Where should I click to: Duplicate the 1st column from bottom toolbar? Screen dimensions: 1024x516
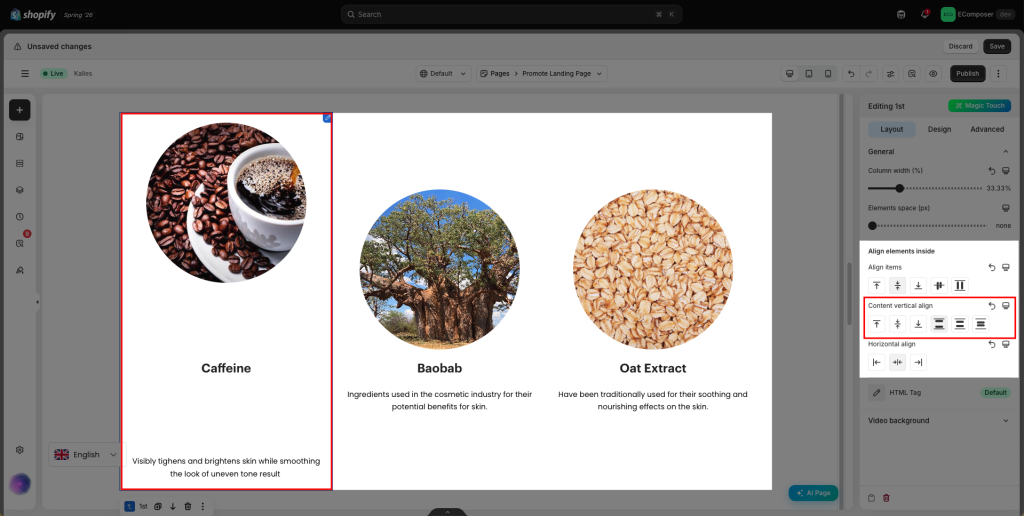pyautogui.click(x=158, y=506)
